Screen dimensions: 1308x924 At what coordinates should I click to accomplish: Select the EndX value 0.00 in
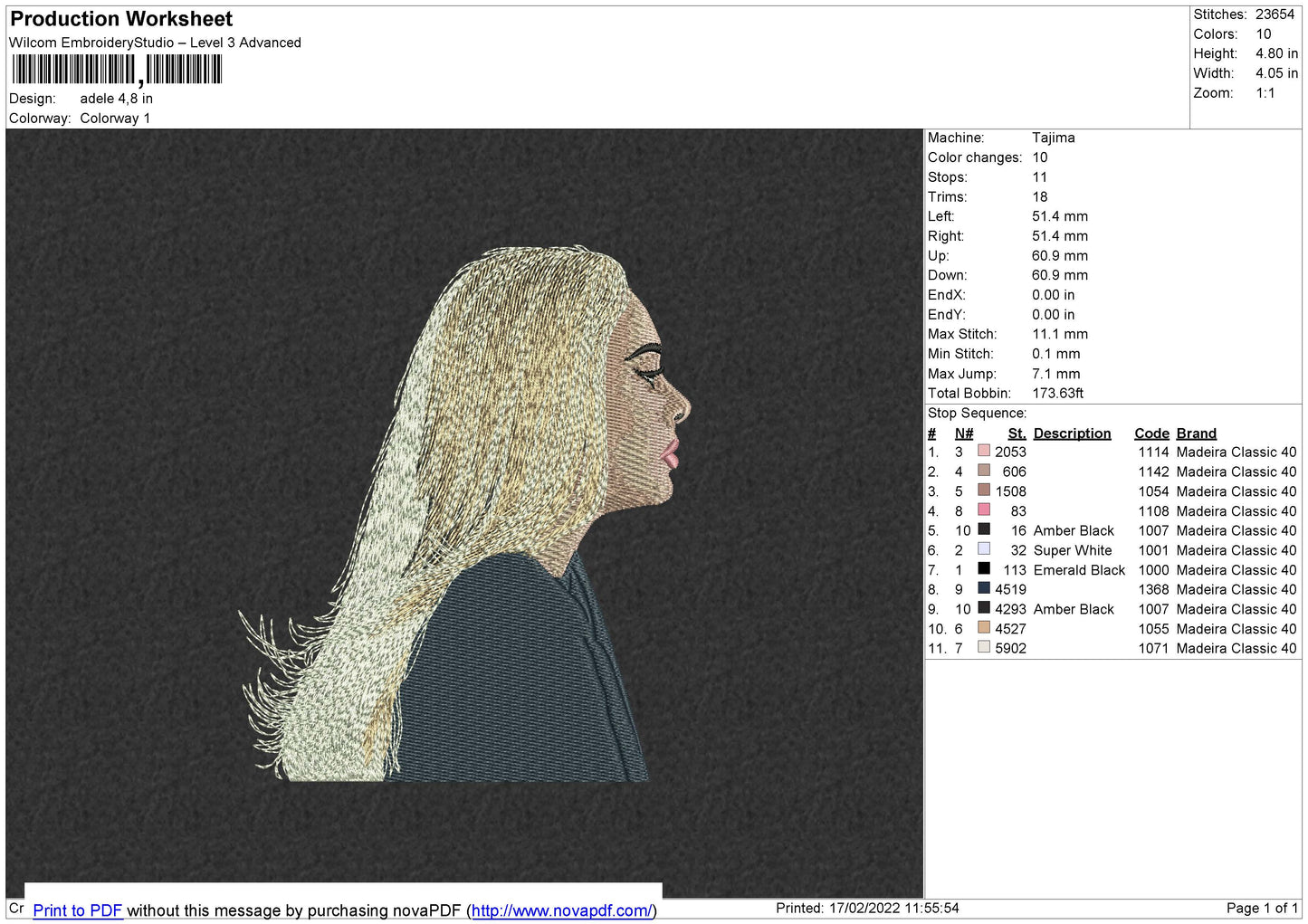click(x=1054, y=295)
